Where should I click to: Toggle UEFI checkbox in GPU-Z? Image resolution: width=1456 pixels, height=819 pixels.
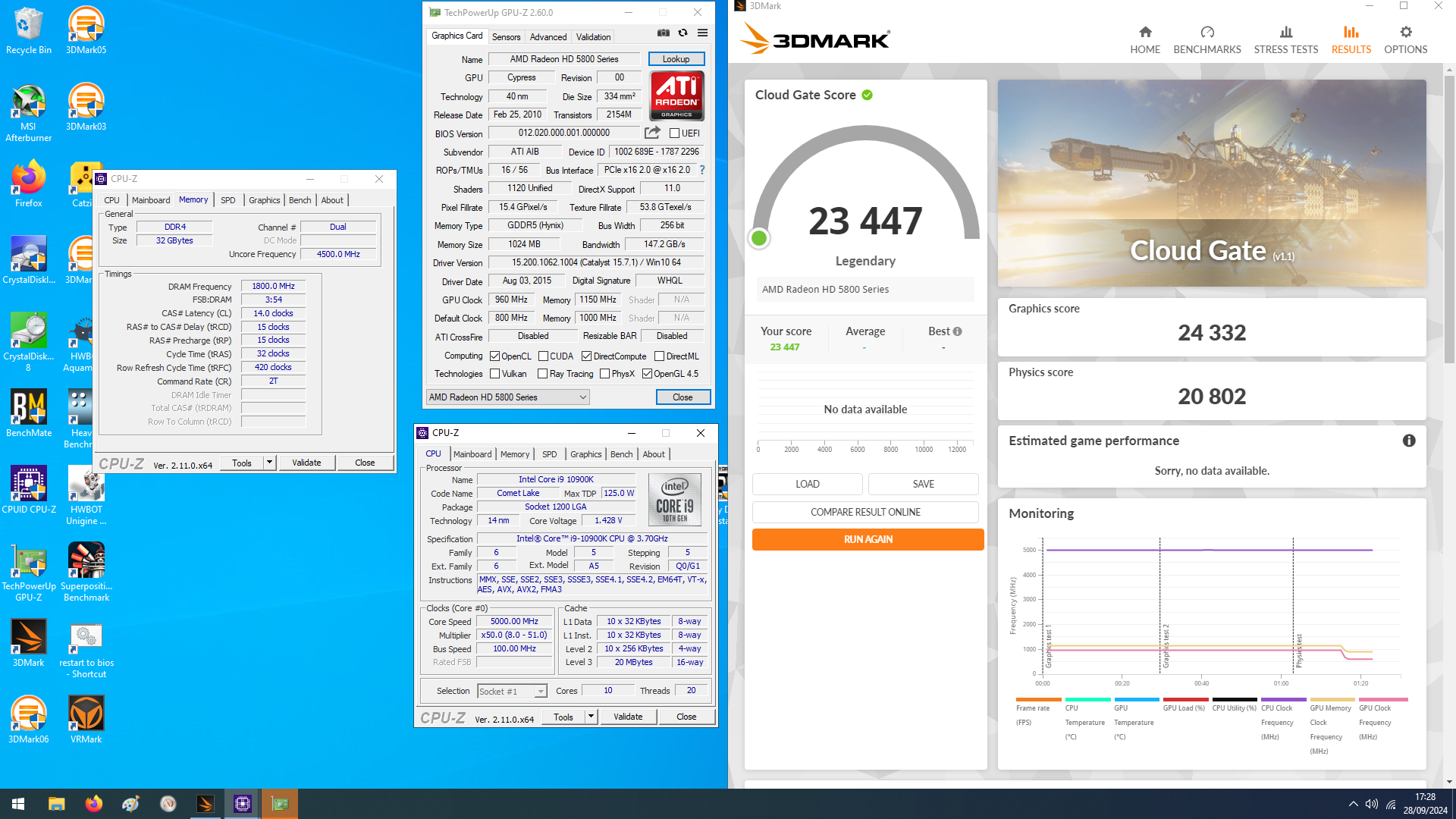(x=675, y=133)
